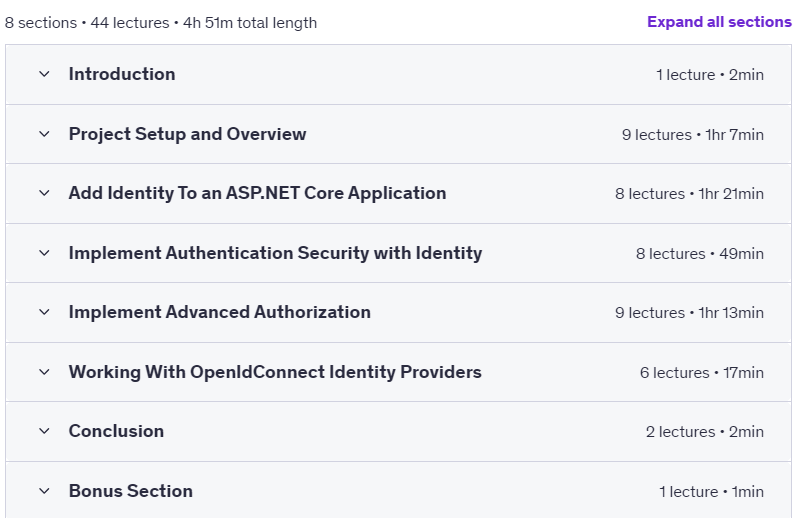Open the Bonus Section title

click(130, 491)
